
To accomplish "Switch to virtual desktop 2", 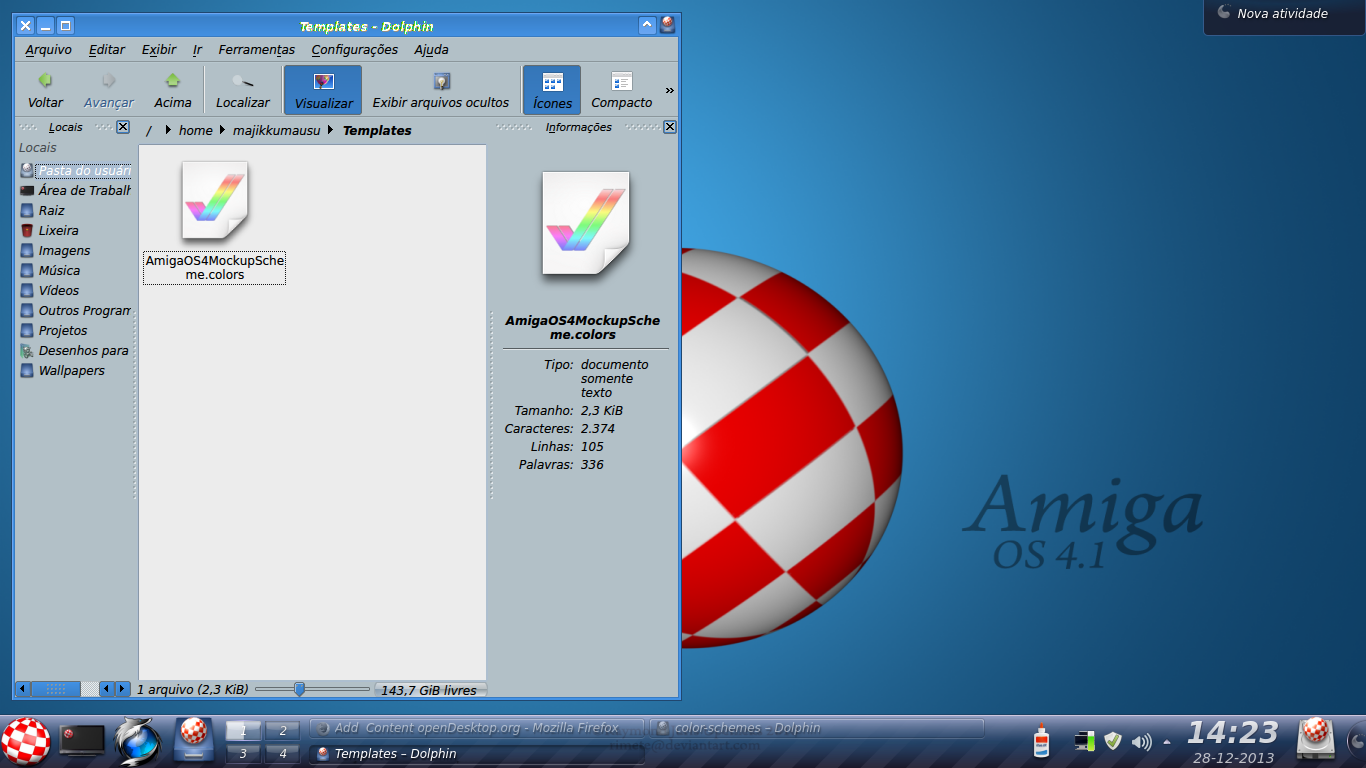I will pyautogui.click(x=282, y=730).
